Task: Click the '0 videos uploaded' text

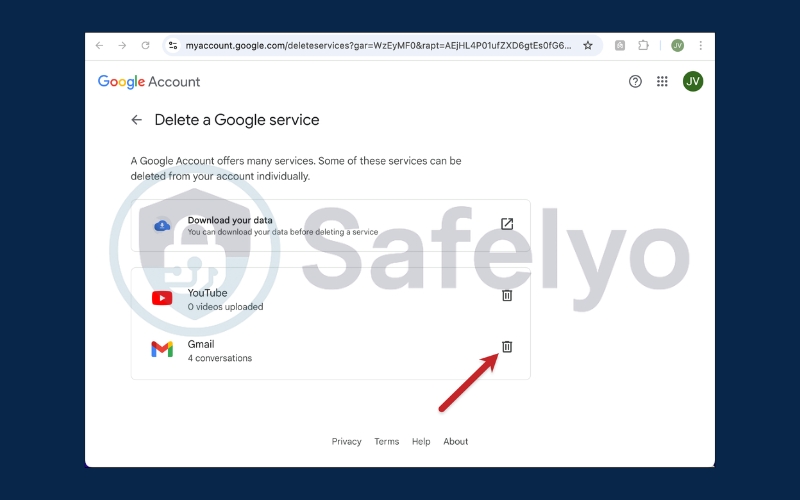Action: (x=226, y=307)
